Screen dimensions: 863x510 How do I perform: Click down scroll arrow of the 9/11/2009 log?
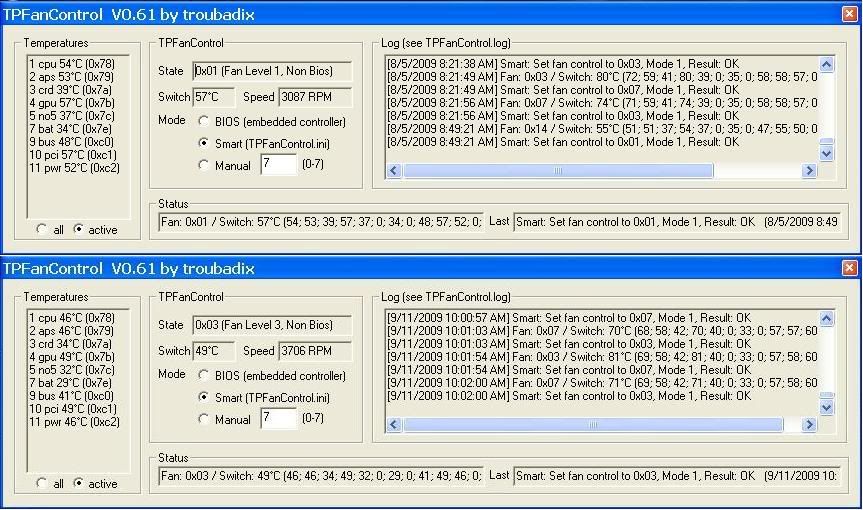[x=826, y=407]
